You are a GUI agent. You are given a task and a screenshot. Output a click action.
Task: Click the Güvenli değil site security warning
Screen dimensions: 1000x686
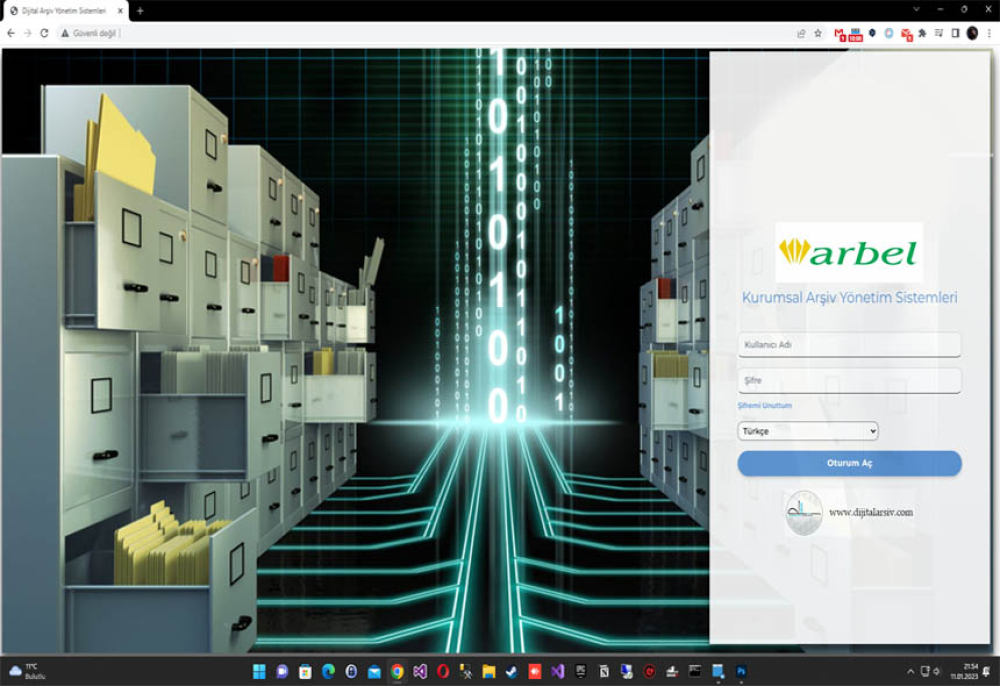pos(88,33)
